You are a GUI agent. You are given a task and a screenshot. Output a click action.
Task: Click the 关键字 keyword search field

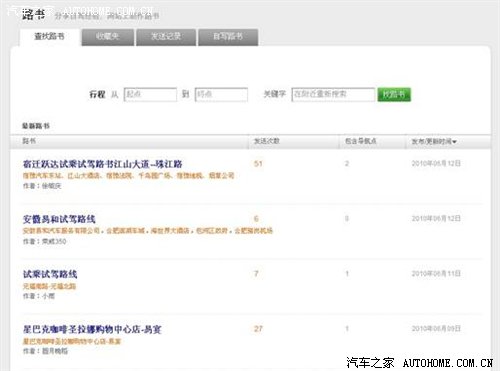pos(333,94)
